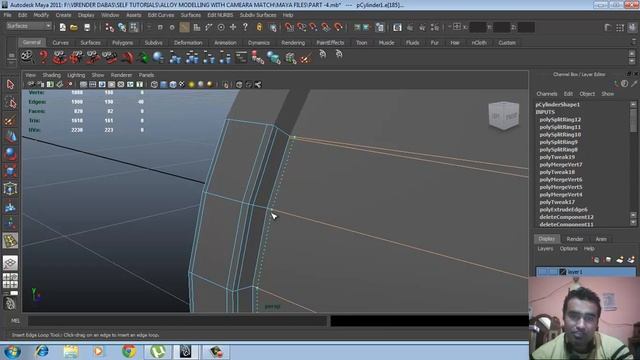640x360 pixels.
Task: Toggle snap to curves magnet icon
Action: (x=302, y=27)
